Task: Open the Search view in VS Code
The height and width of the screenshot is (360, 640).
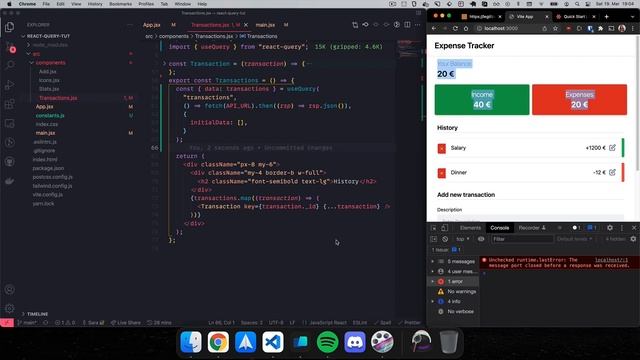Action: pyautogui.click(x=9, y=65)
